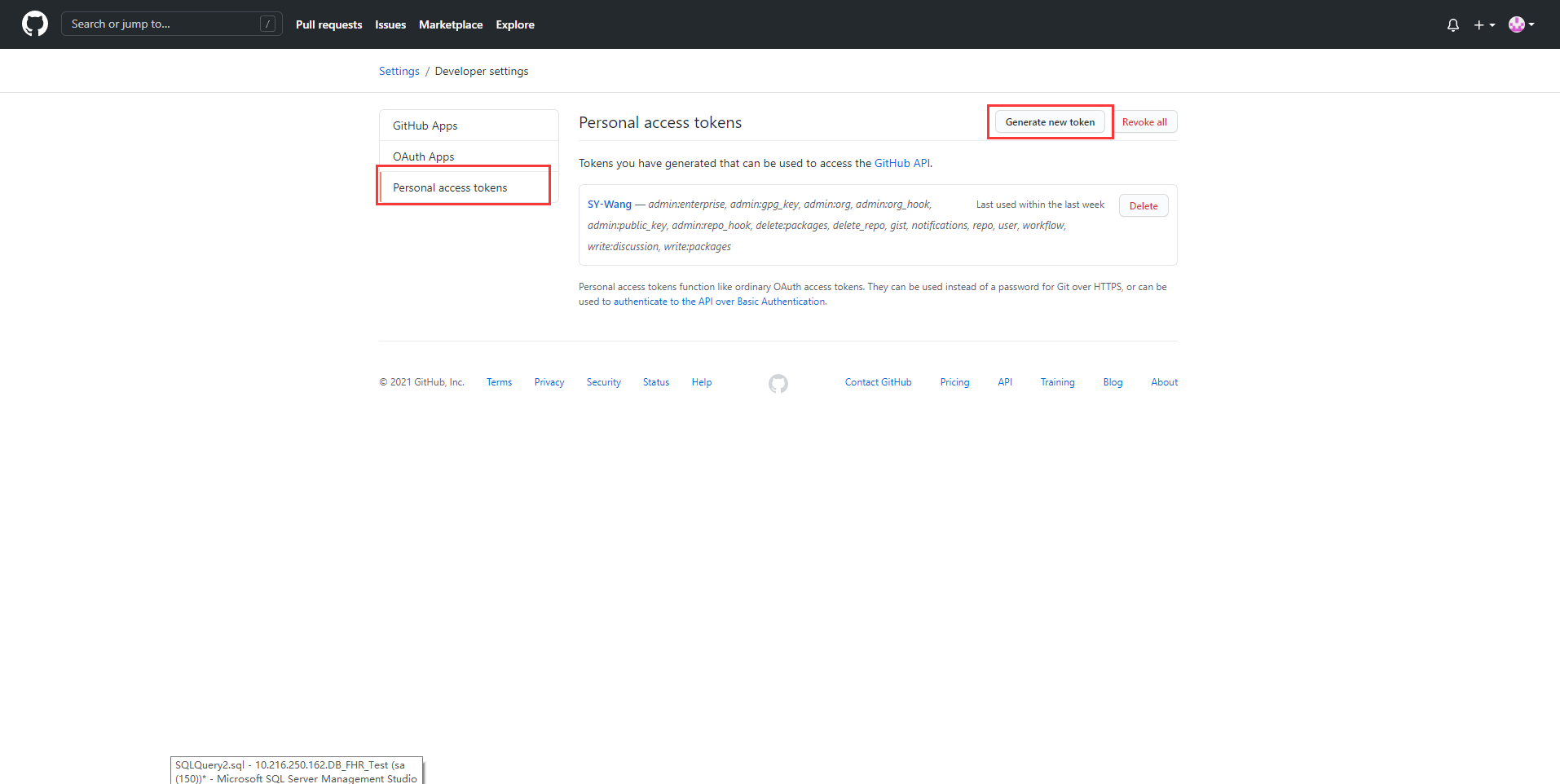1560x784 pixels.
Task: Open the Pricing footer link
Action: (954, 382)
